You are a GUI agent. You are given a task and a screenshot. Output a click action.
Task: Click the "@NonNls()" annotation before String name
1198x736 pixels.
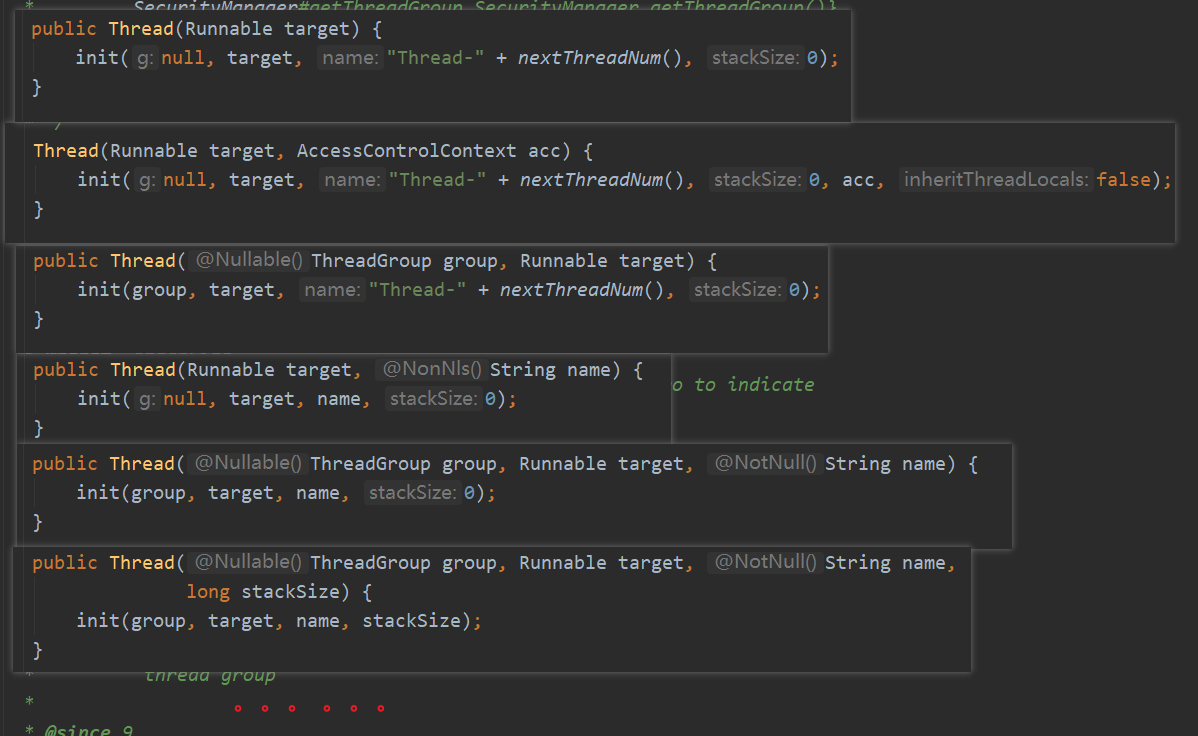(432, 369)
